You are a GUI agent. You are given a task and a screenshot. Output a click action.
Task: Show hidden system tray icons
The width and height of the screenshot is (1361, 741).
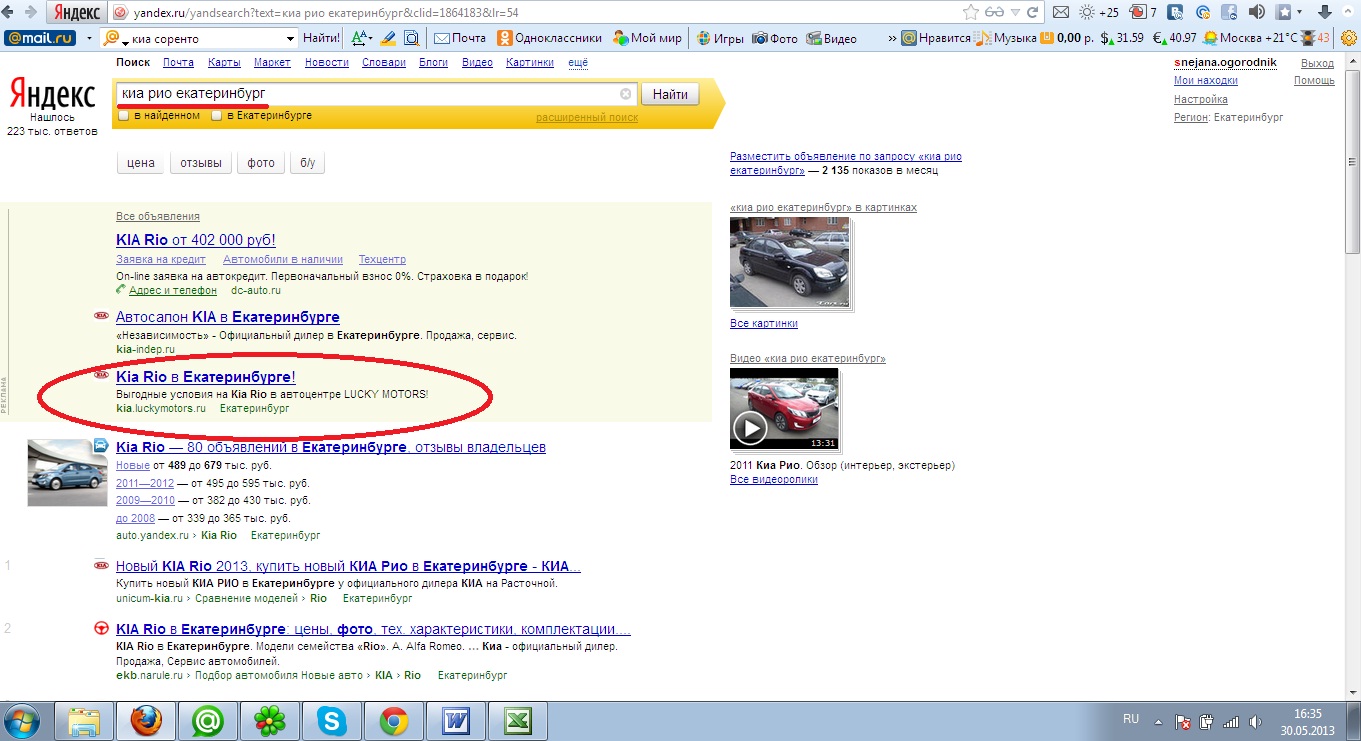point(1156,720)
